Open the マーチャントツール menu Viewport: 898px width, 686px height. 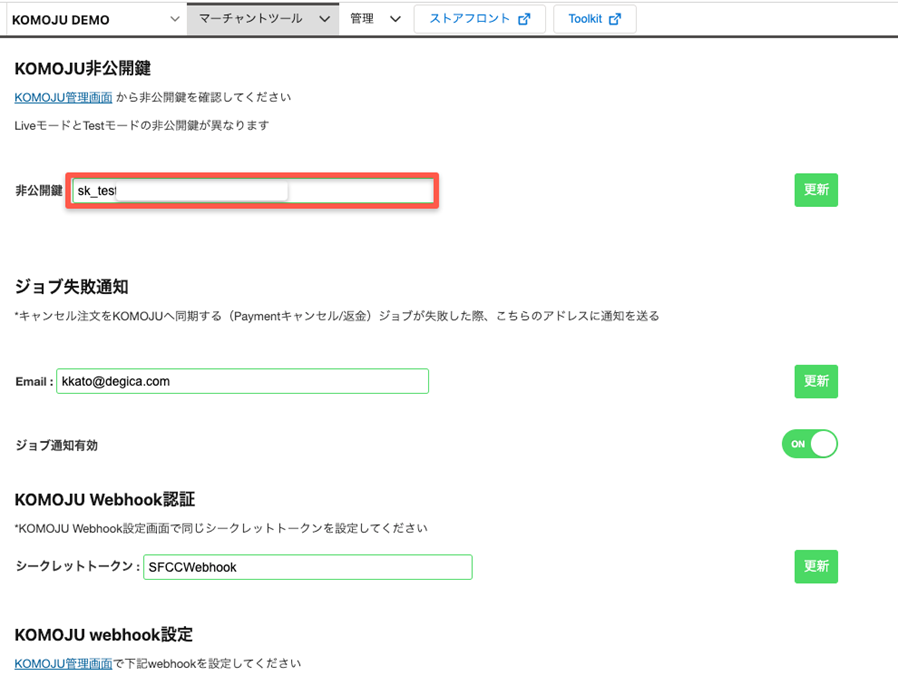(x=263, y=19)
